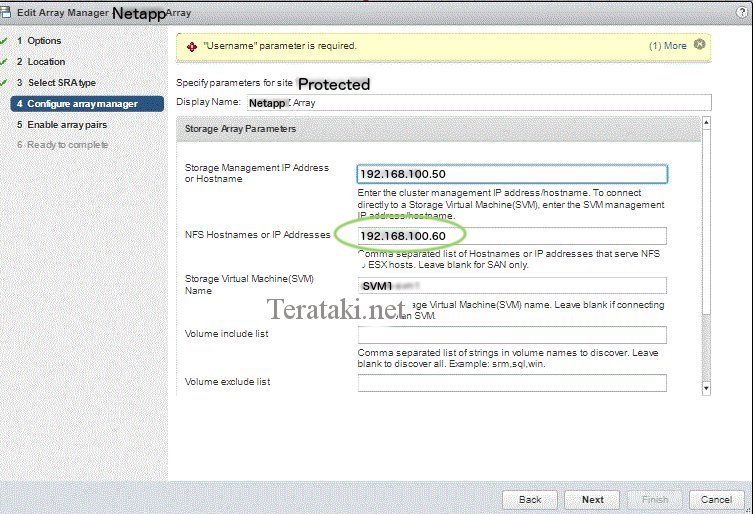Screen dimensions: 753x514
Task: Click the Cancel button
Action: pos(716,500)
